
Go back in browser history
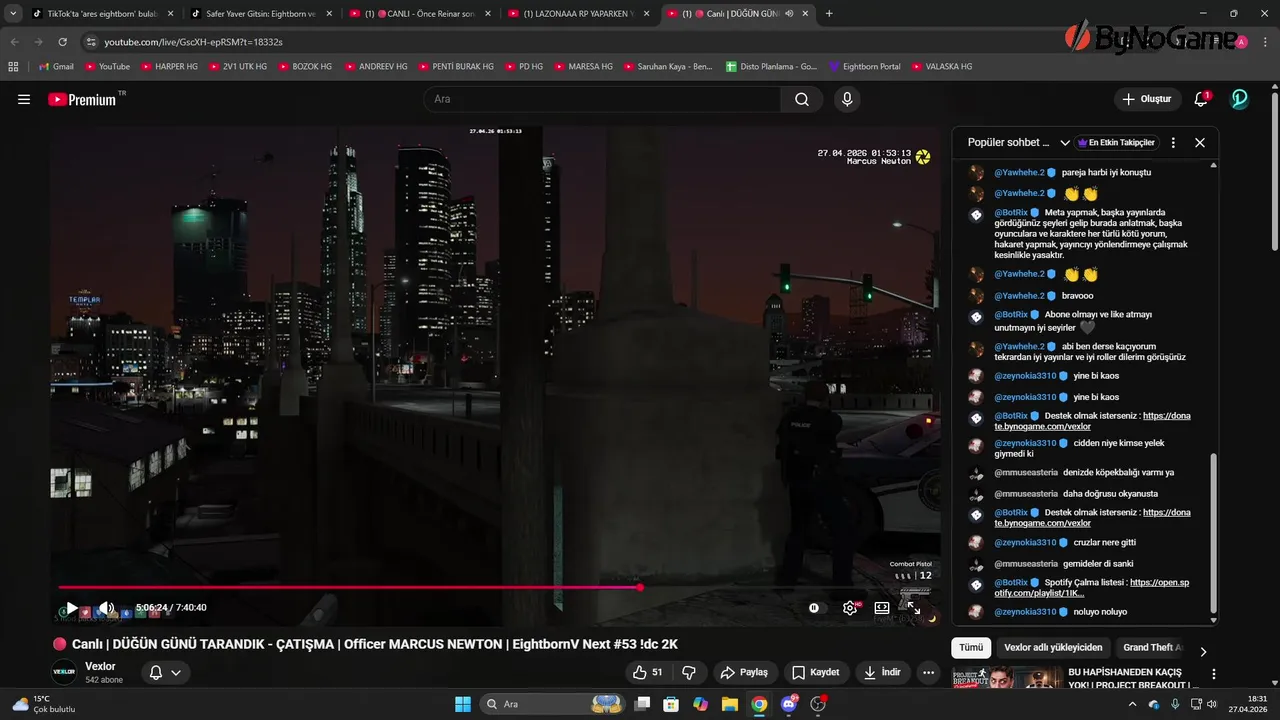(14, 42)
